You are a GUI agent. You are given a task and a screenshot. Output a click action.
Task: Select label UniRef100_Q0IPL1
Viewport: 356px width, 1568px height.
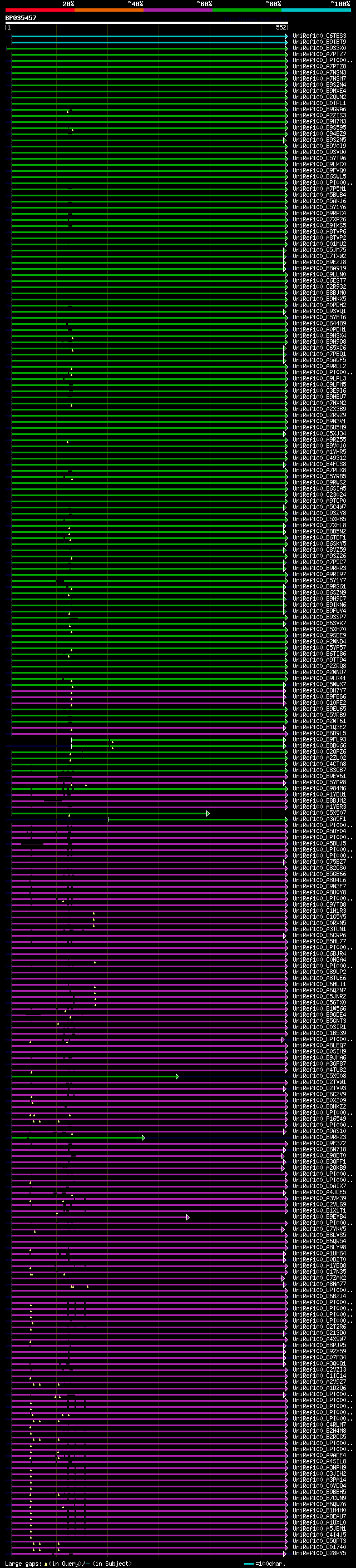pyautogui.click(x=319, y=103)
